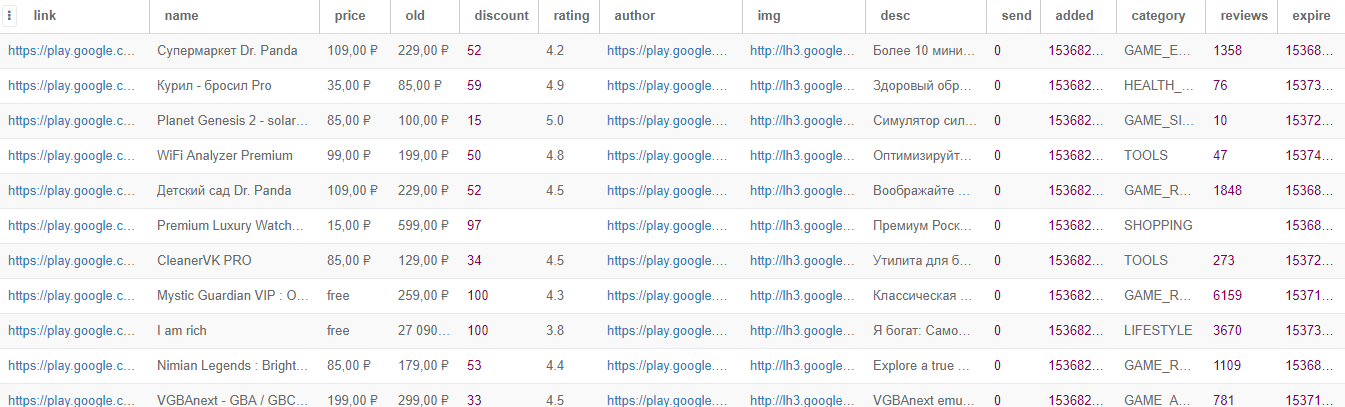Click TOOLS category in WiFi Analyzer row
Image resolution: width=1345 pixels, height=407 pixels.
coord(1146,156)
